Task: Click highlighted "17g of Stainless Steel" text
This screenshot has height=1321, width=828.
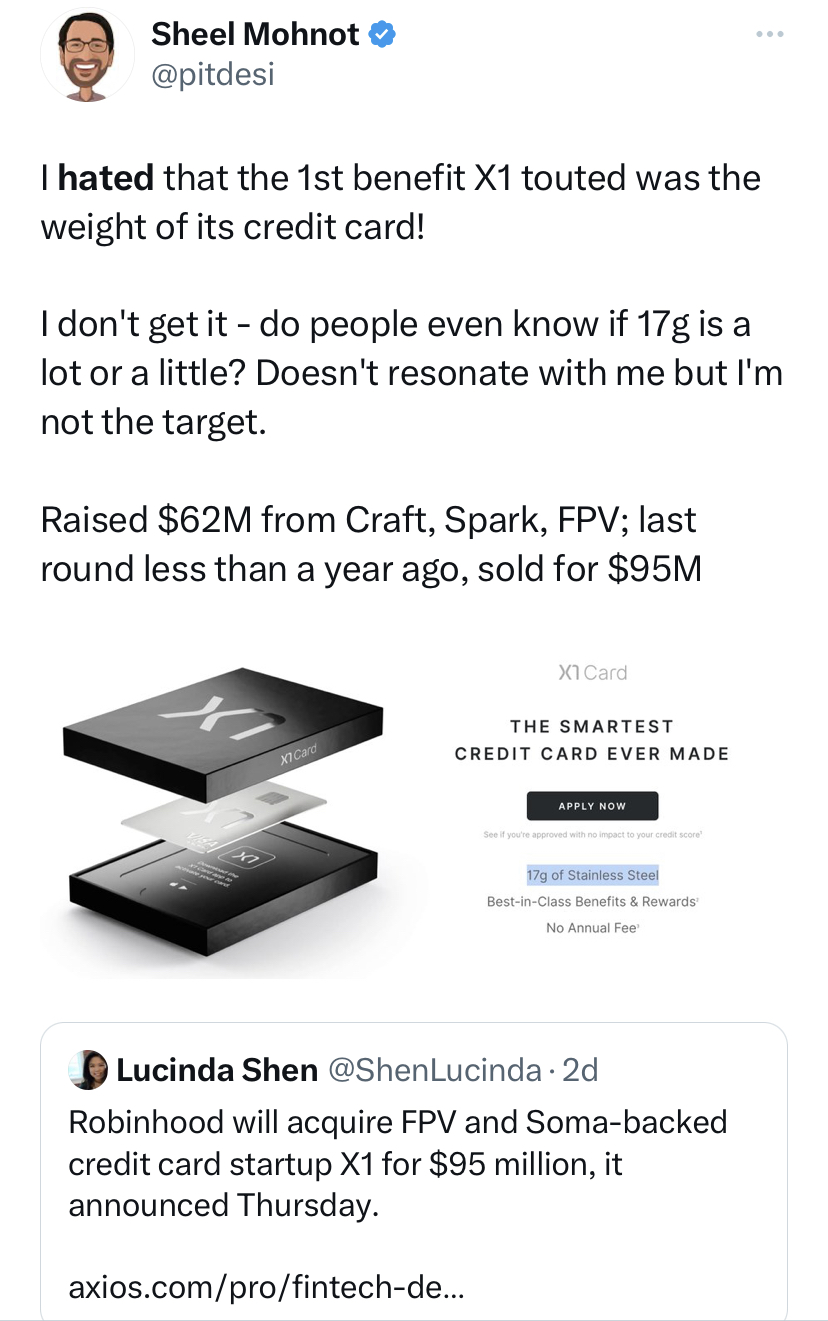Action: (592, 875)
